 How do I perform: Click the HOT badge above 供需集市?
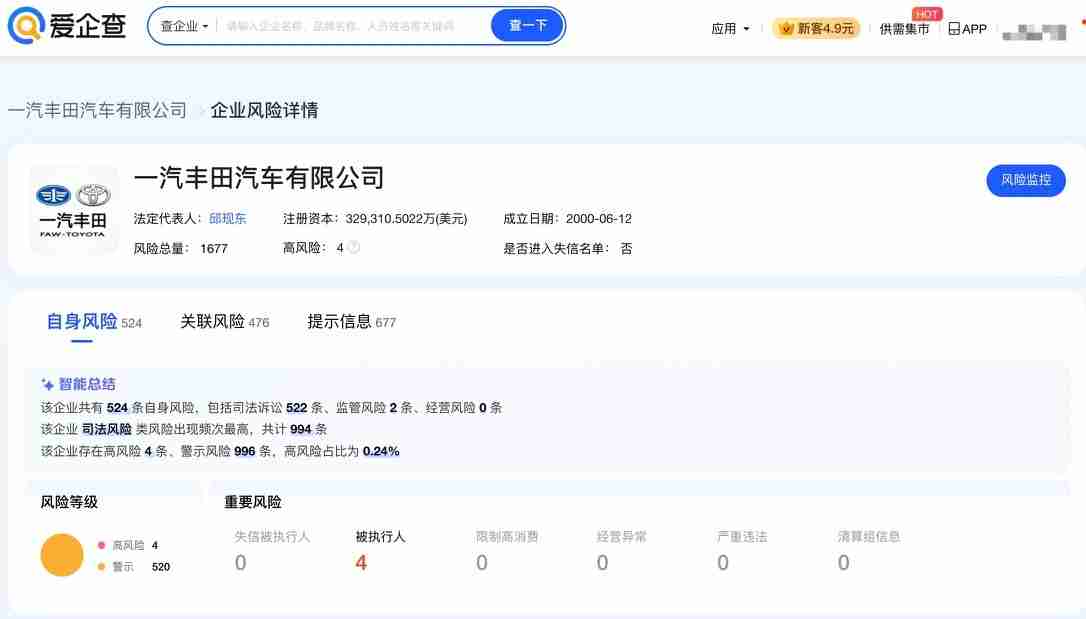pyautogui.click(x=926, y=13)
